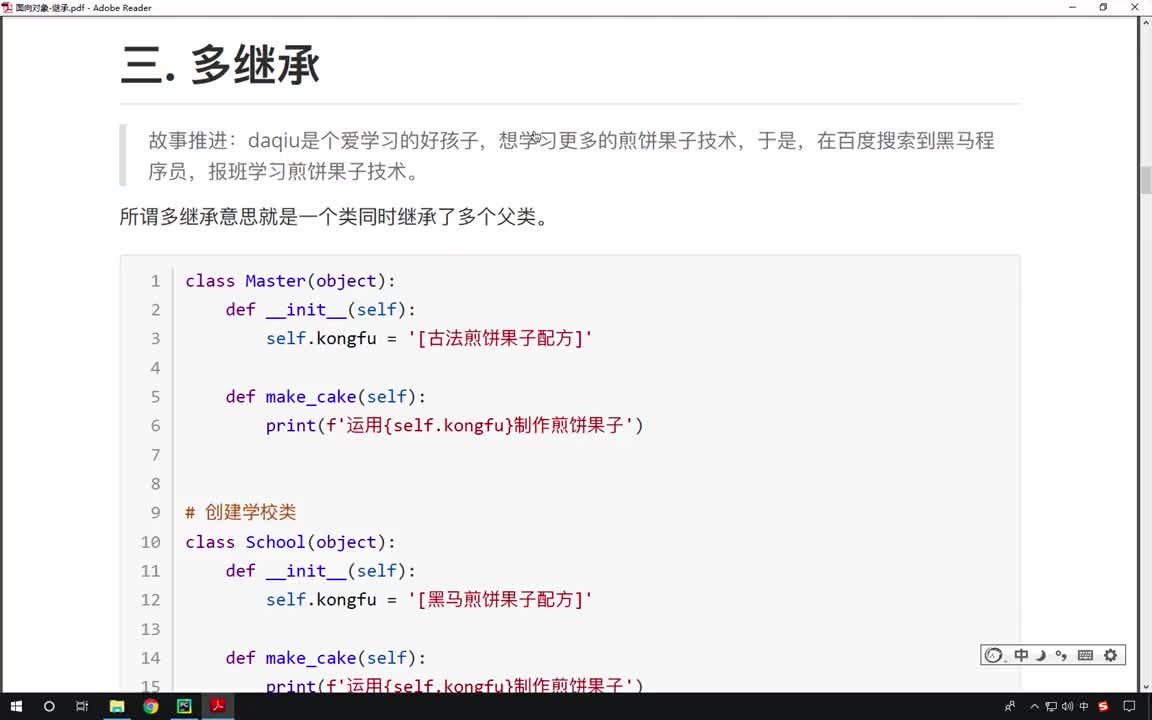
Task: Open Cortana search circle in taskbar
Action: (x=49, y=706)
